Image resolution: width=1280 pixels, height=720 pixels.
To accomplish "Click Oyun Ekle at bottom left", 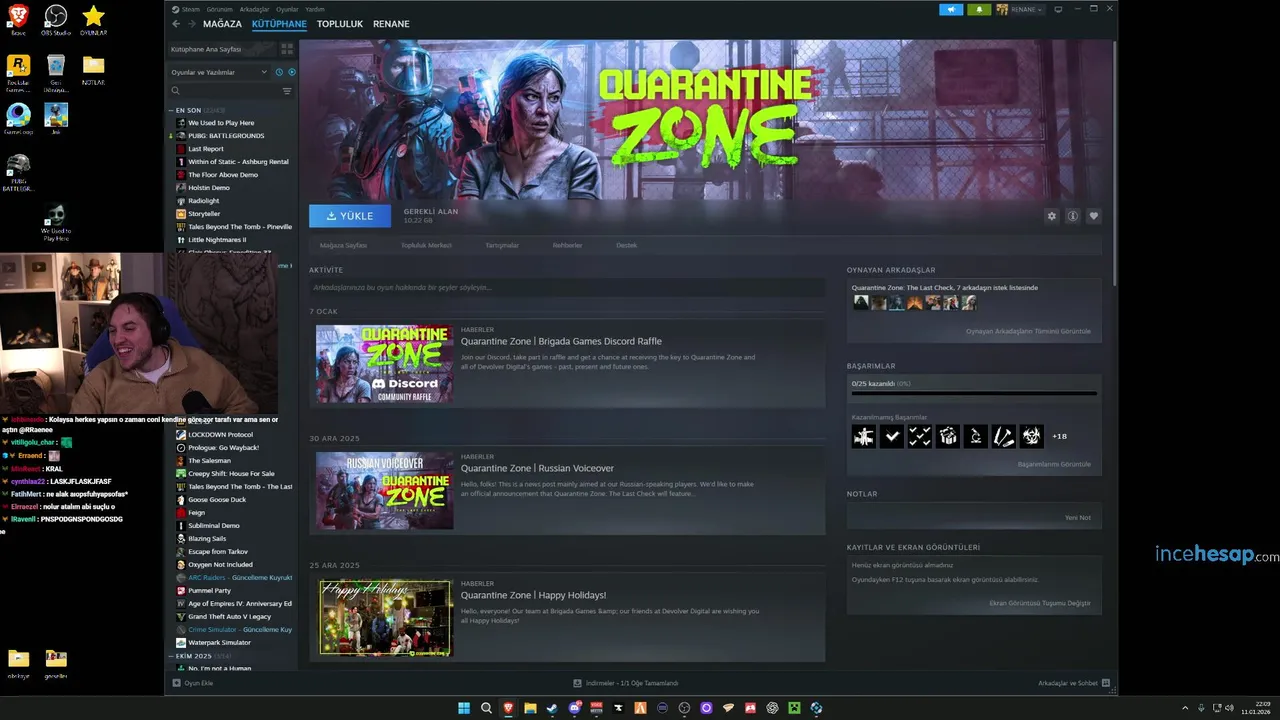I will pyautogui.click(x=193, y=683).
